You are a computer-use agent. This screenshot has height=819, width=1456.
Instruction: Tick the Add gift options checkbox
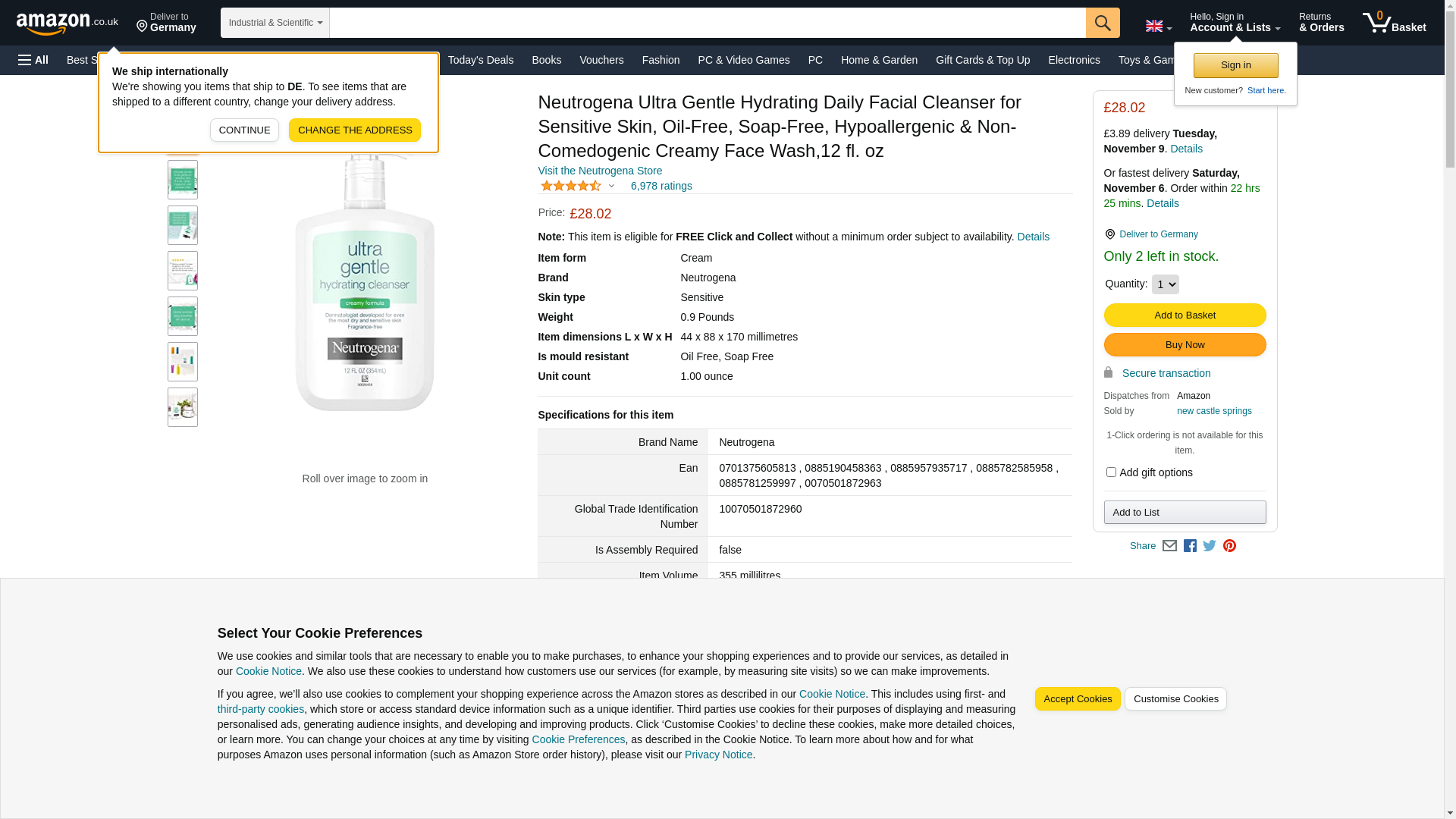[1111, 472]
